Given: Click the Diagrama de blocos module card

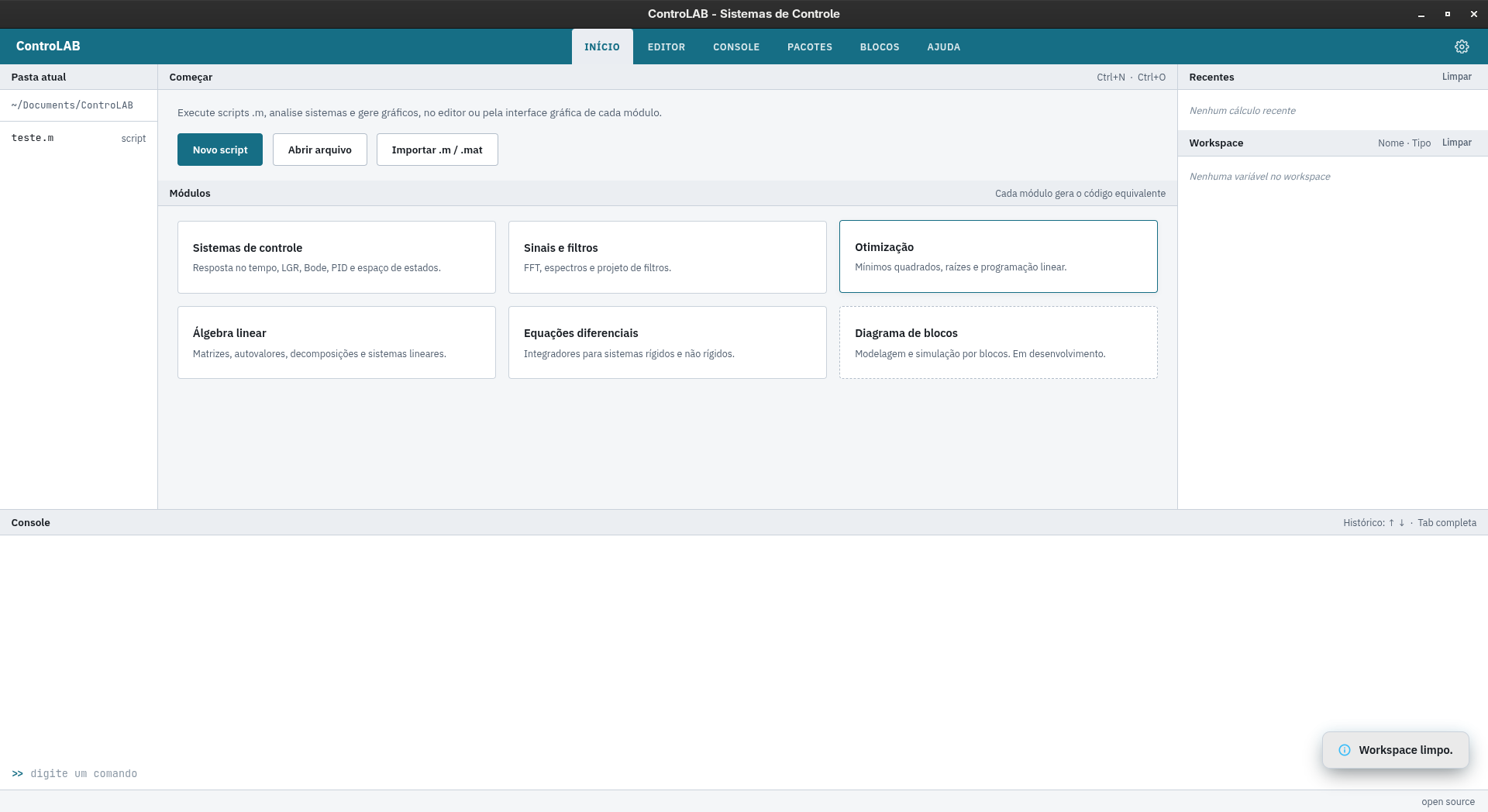Looking at the screenshot, I should coord(998,342).
